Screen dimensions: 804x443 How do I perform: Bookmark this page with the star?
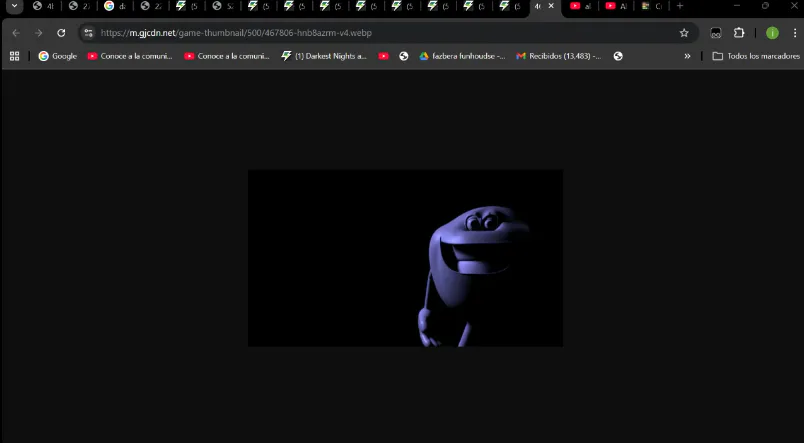pyautogui.click(x=684, y=33)
